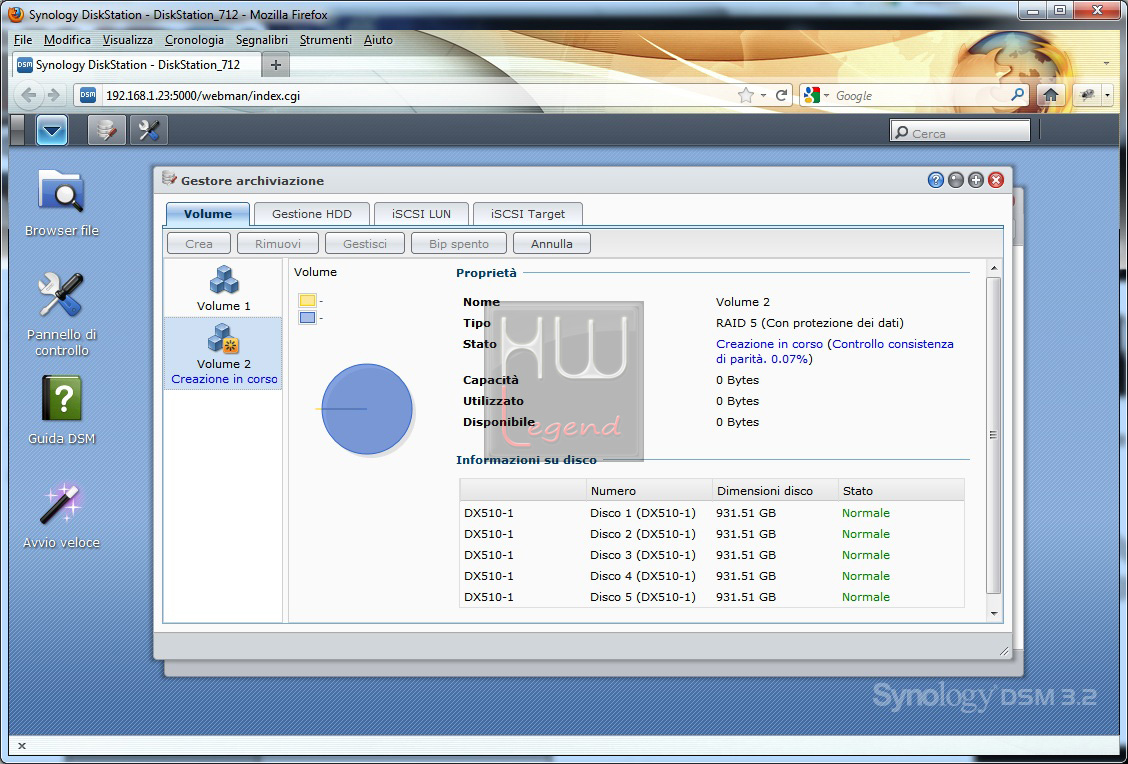
Task: Click the Dimensioni disco column header
Action: [x=776, y=491]
